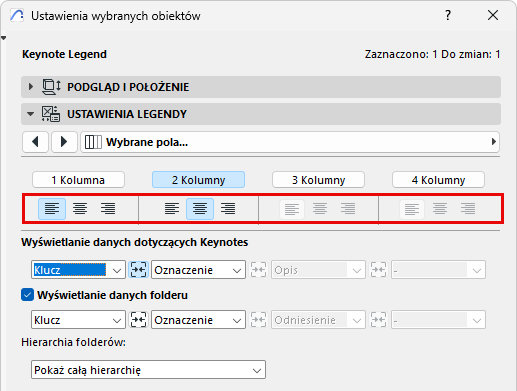Close the Ustawienia wybranych obiektów dialog
Image resolution: width=517 pixels, height=391 pixels.
coord(493,15)
